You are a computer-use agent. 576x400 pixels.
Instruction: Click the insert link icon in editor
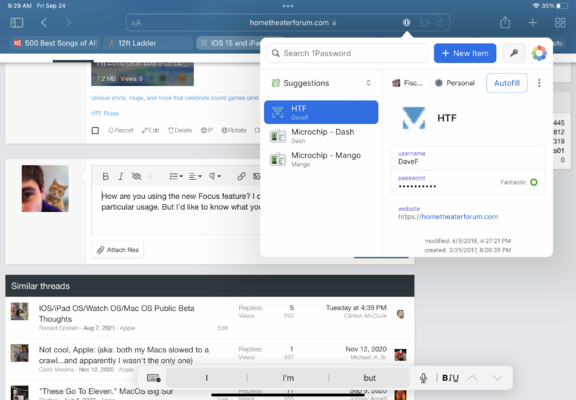click(x=241, y=177)
